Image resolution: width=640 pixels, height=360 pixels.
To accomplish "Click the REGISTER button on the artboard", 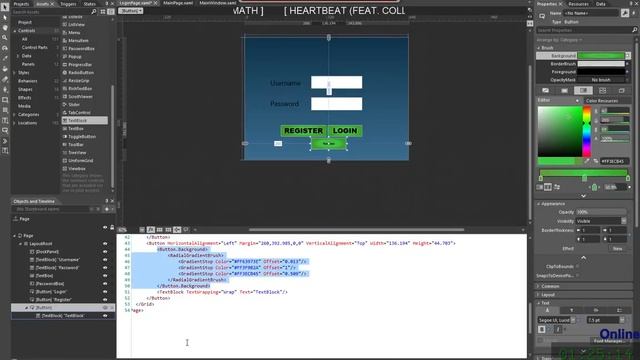I will click(x=303, y=131).
